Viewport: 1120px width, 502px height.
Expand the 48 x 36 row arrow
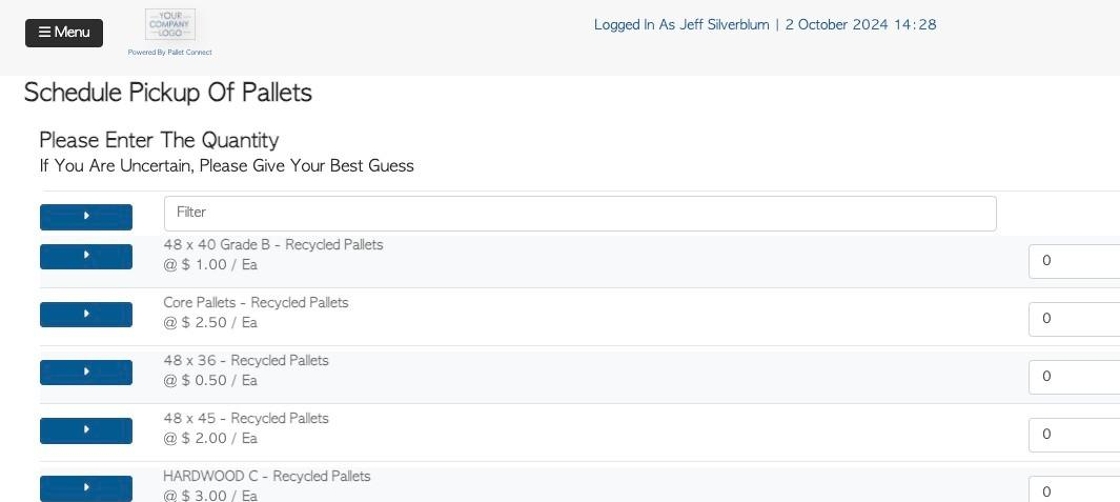pyautogui.click(x=86, y=373)
